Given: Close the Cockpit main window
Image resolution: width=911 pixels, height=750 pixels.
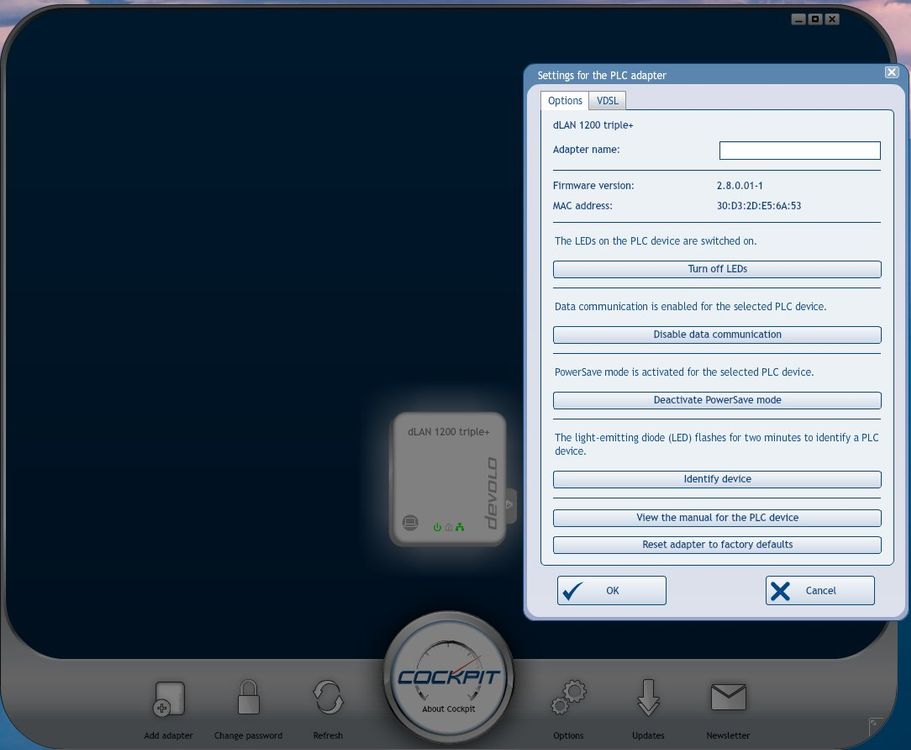Looking at the screenshot, I should click(x=832, y=19).
